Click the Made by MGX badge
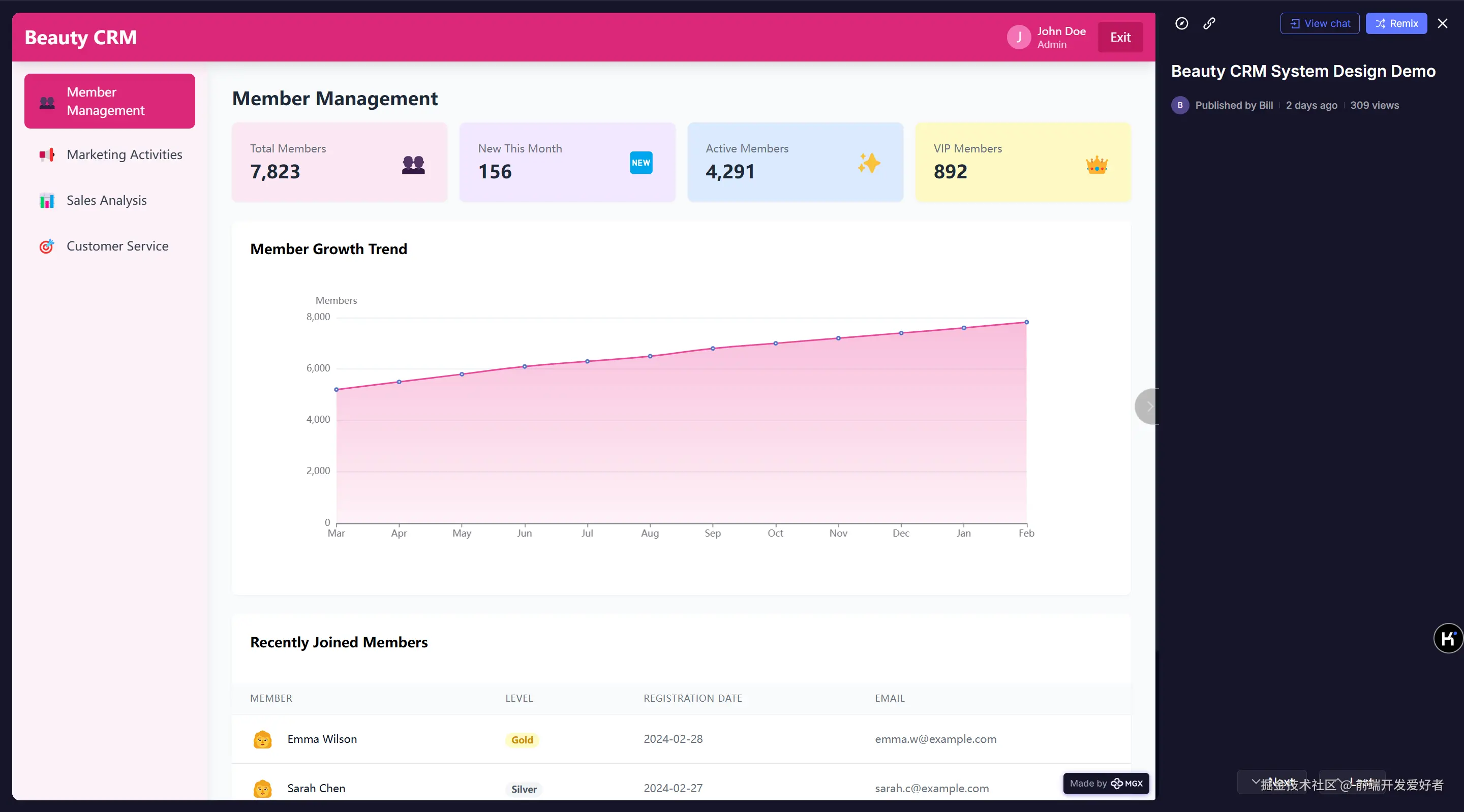Screen dimensions: 1464x812 1106,784
